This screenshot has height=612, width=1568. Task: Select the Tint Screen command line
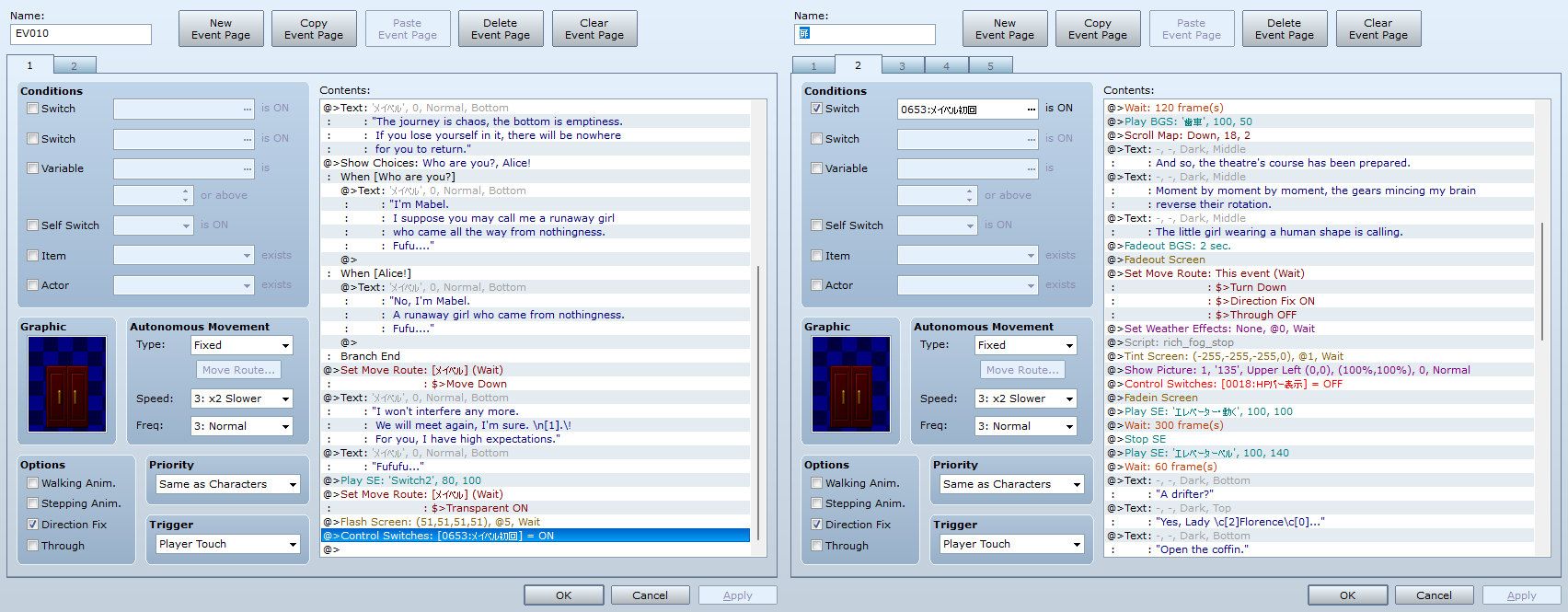(x=1320, y=356)
